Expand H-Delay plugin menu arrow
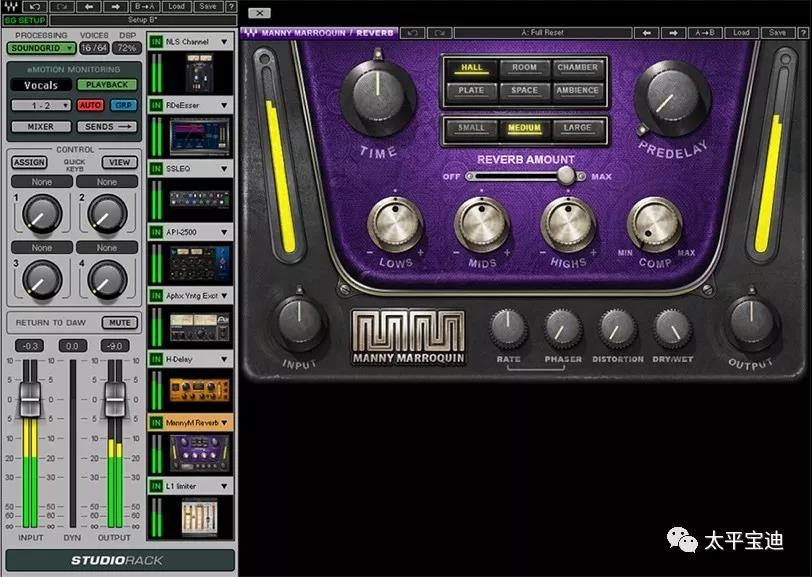Screen dimensions: 812x577 (x=224, y=359)
